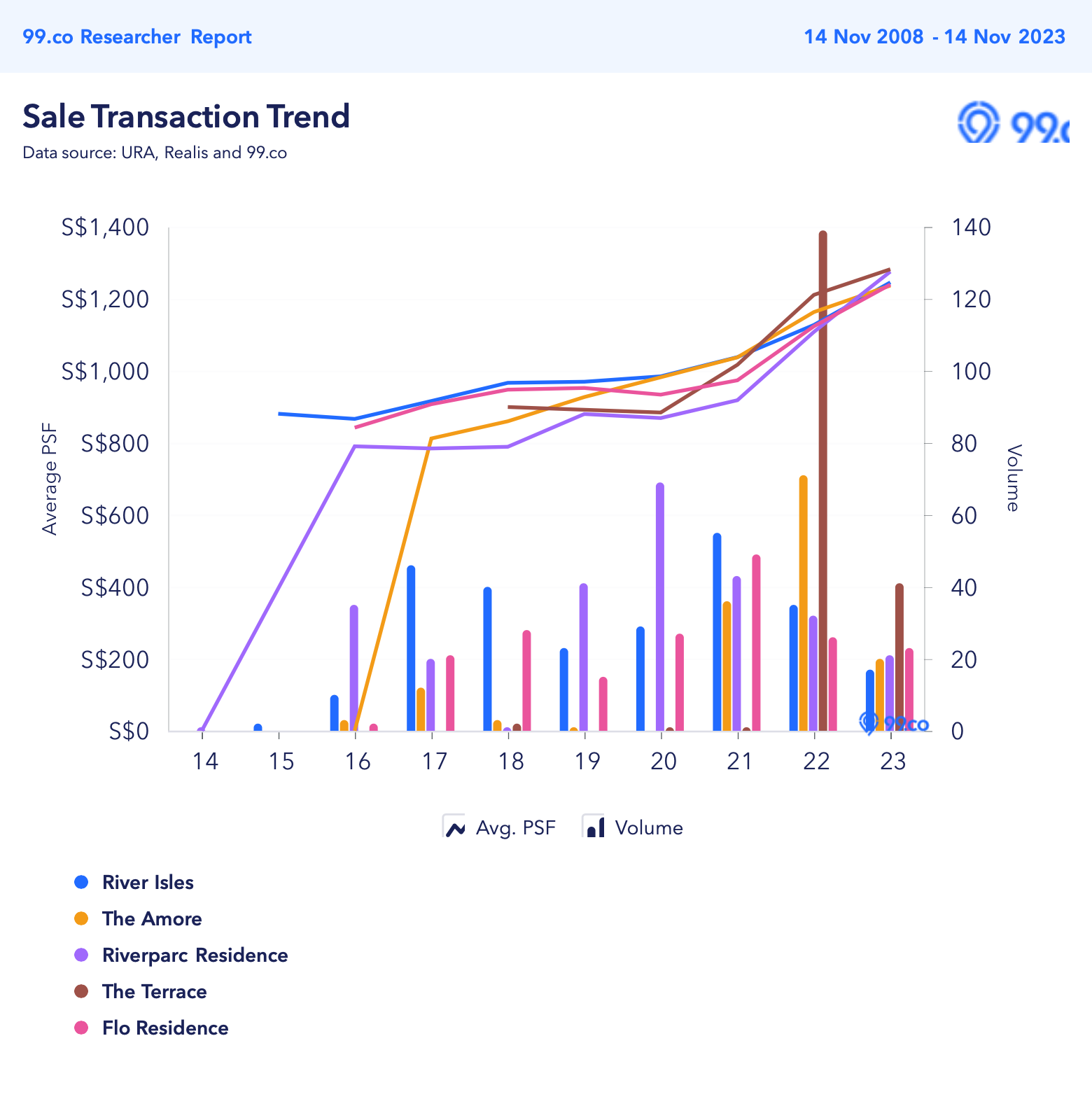This screenshot has width=1092, height=1120.
Task: Select the orange volume bar at year 22
Action: 803,603
